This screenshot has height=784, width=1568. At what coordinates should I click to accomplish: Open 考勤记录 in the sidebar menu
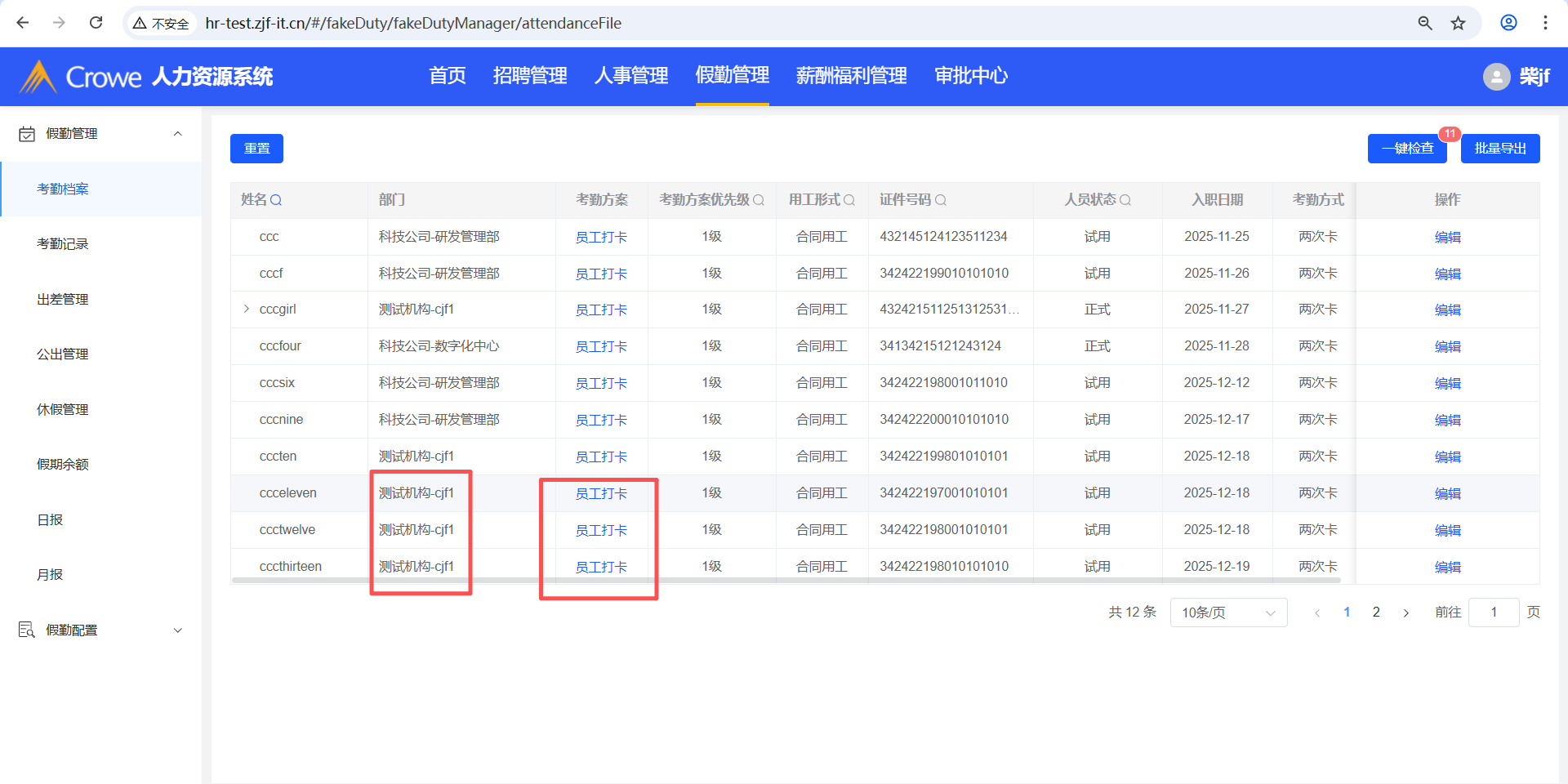pos(63,244)
